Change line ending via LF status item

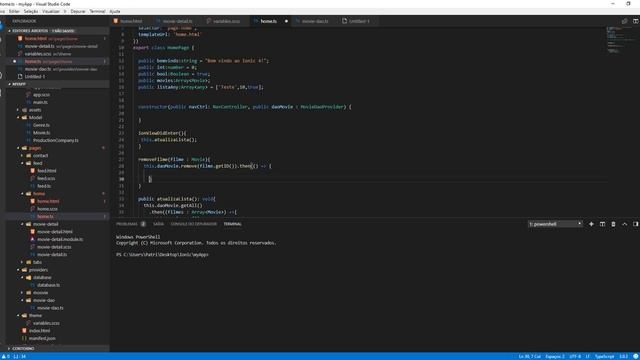[x=588, y=356]
